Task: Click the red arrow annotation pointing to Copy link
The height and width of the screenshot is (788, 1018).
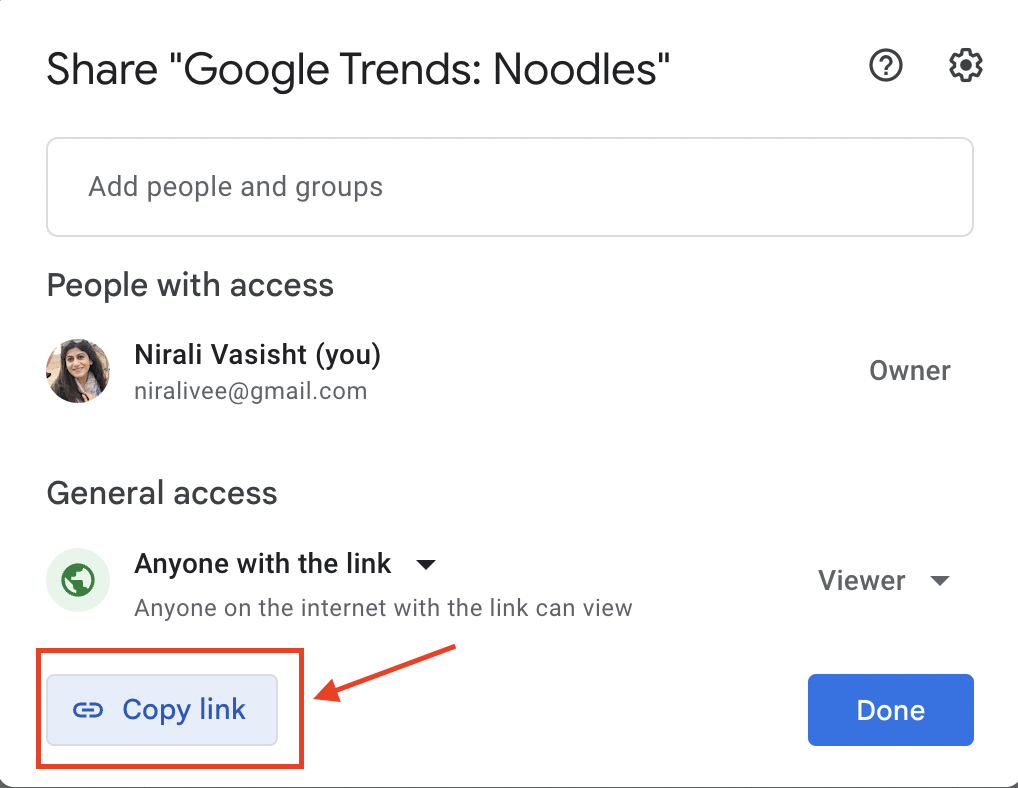Action: pyautogui.click(x=385, y=673)
